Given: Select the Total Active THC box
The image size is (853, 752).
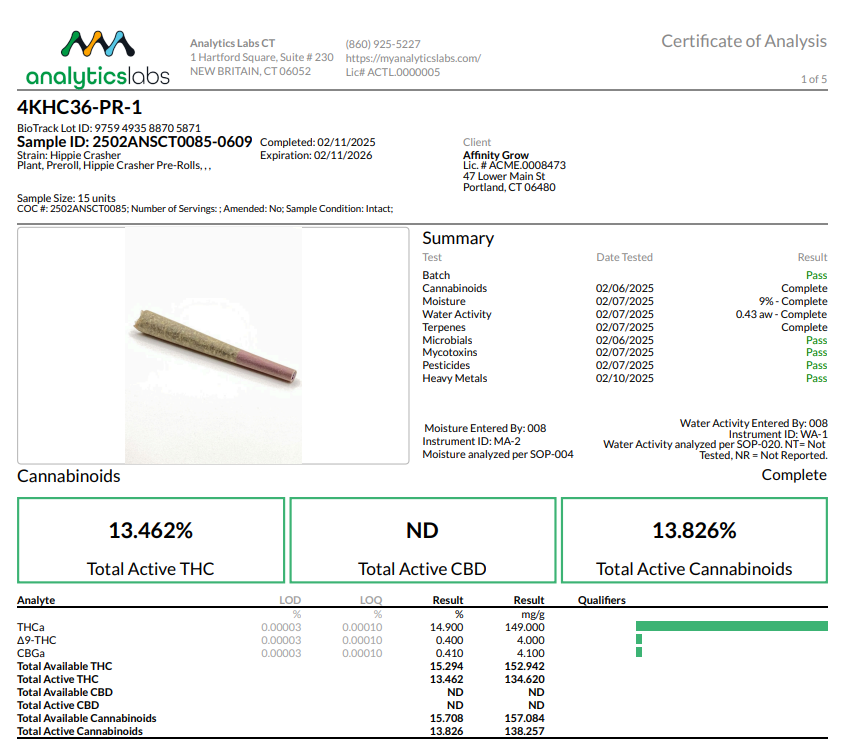Looking at the screenshot, I should pyautogui.click(x=150, y=541).
